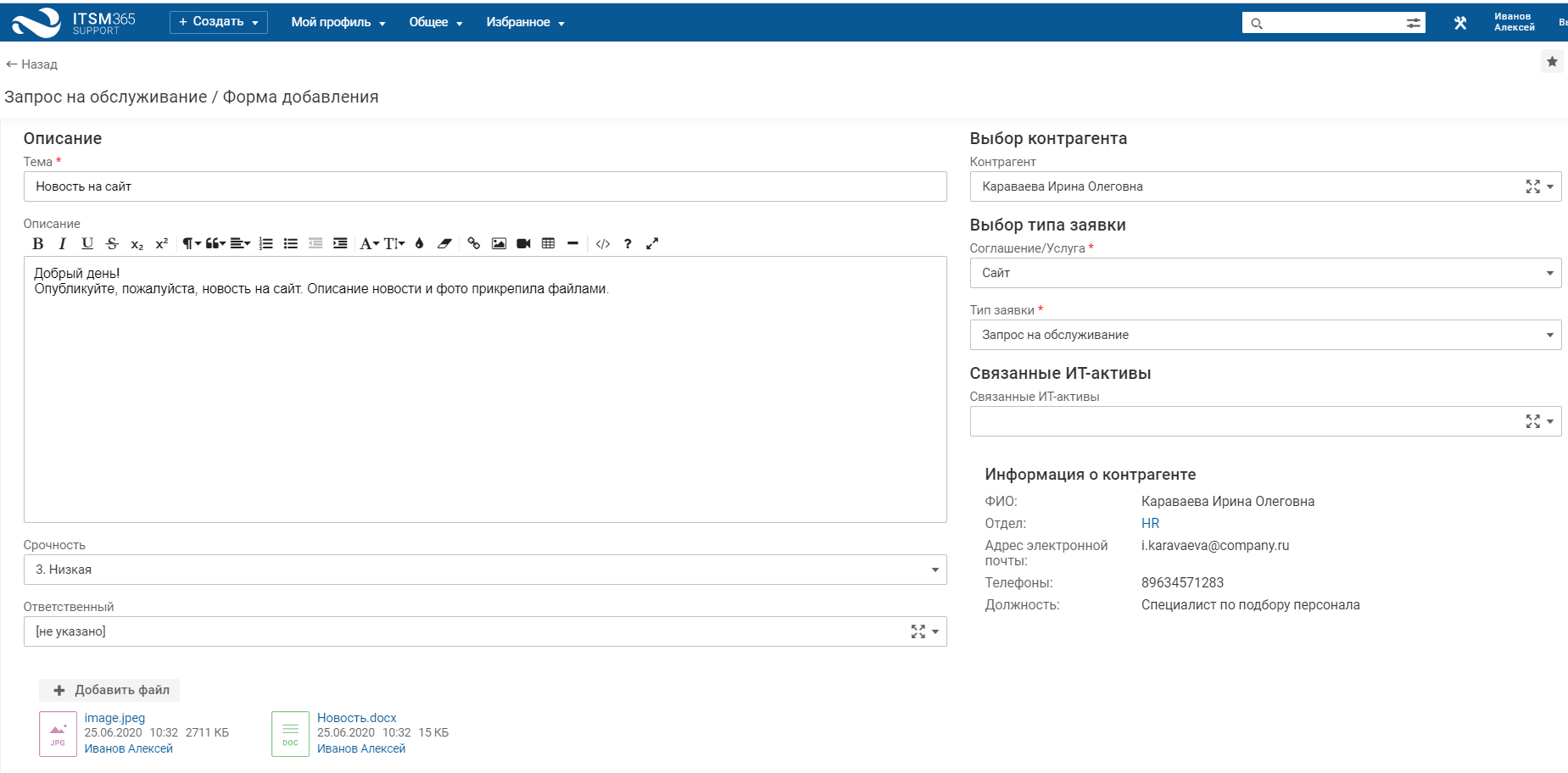Screen dimensions: 1568x773
Task: Insert hyperlink in description
Action: click(474, 244)
